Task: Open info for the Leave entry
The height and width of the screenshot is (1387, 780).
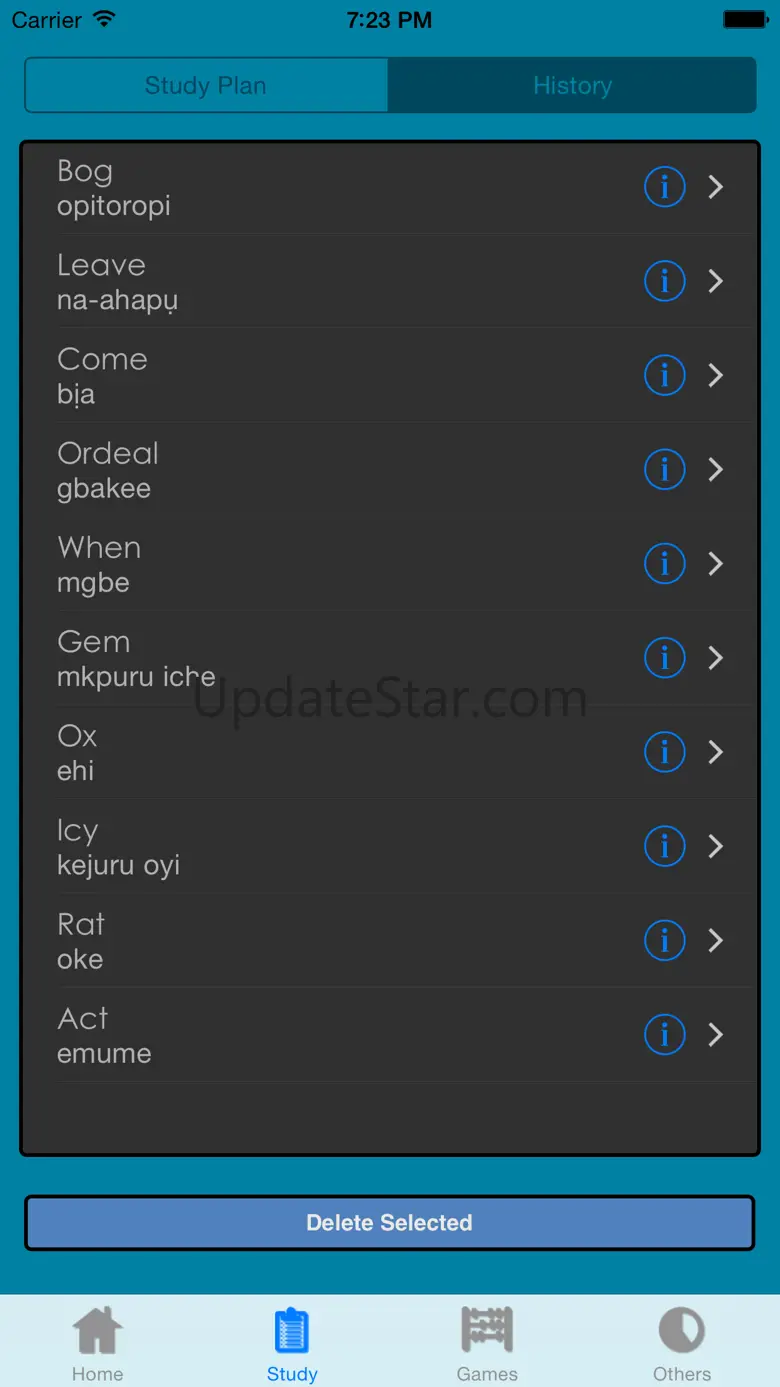Action: click(664, 281)
